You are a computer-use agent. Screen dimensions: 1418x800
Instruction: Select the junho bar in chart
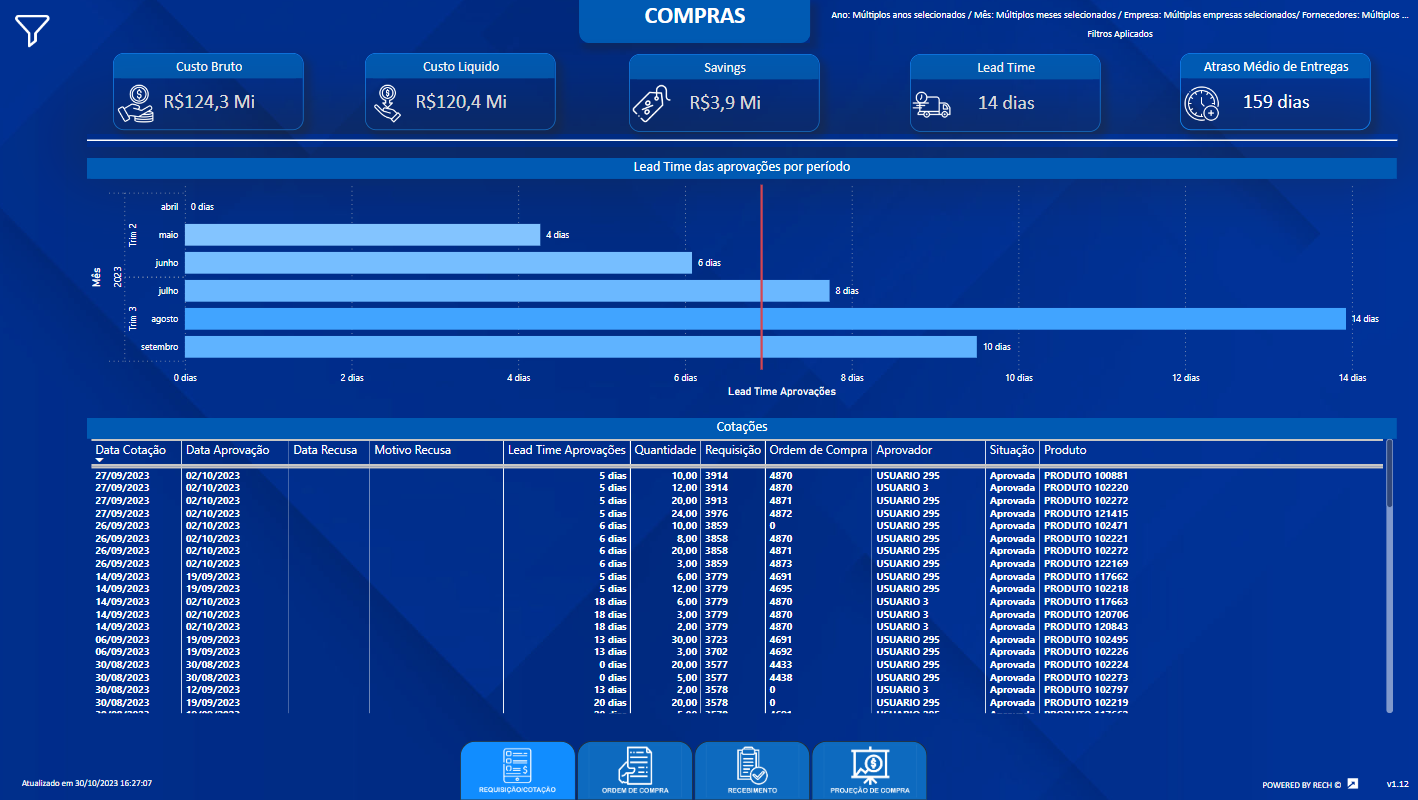coord(438,263)
